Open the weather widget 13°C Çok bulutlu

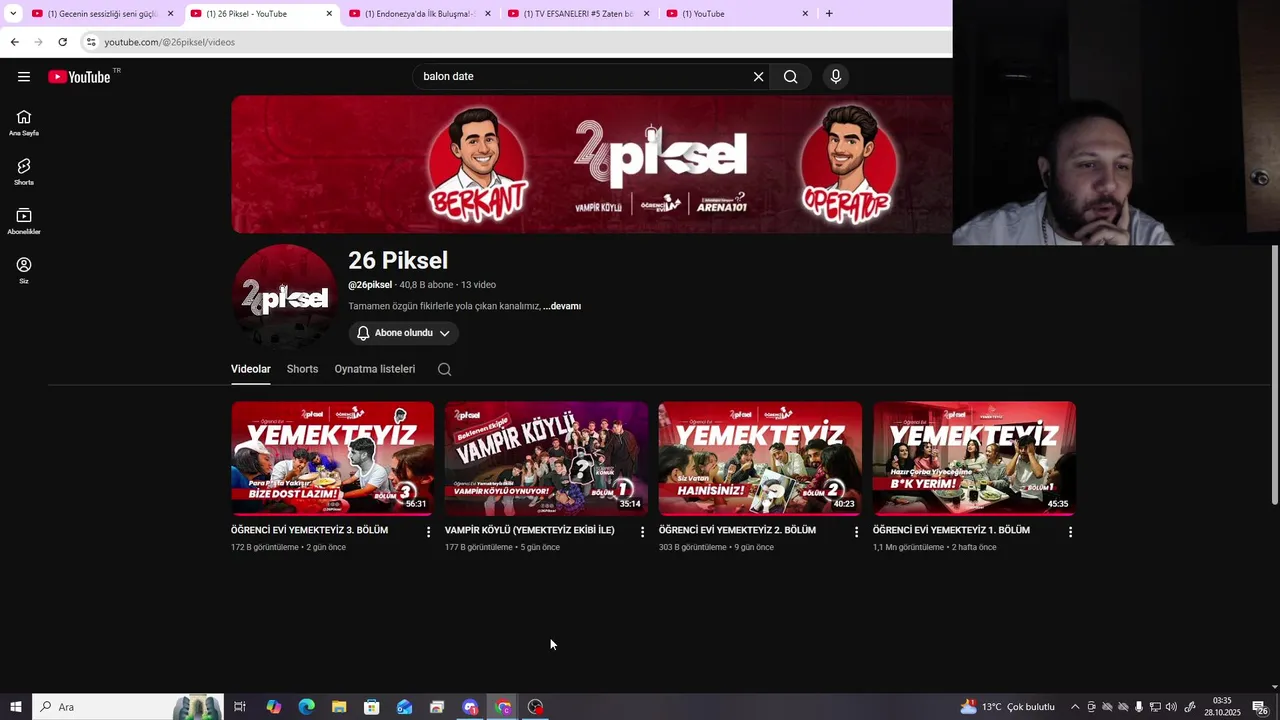(x=1007, y=707)
